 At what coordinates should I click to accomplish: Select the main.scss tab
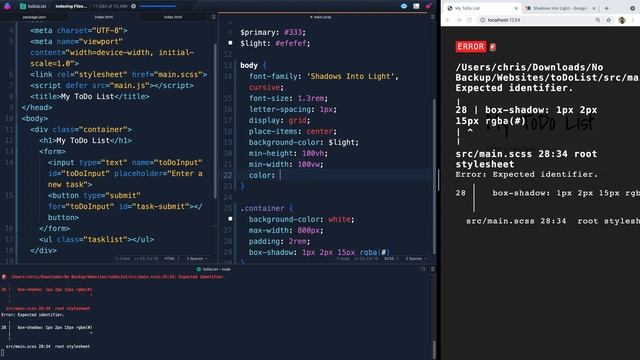pyautogui.click(x=321, y=17)
